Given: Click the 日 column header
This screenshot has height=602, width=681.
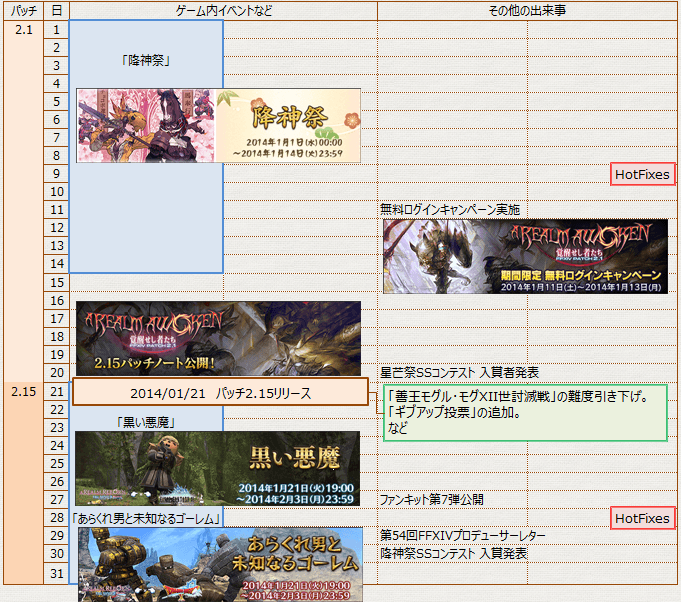Looking at the screenshot, I should click(x=56, y=11).
